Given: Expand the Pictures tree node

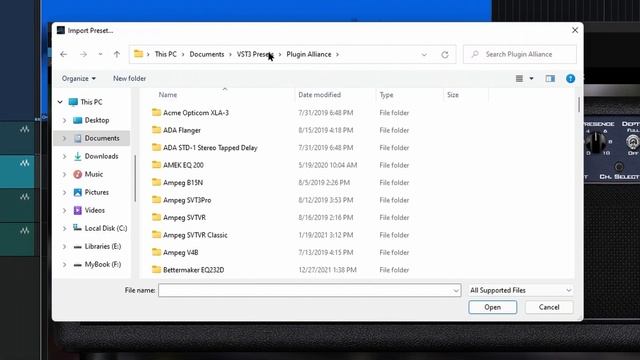Looking at the screenshot, I should (64, 192).
